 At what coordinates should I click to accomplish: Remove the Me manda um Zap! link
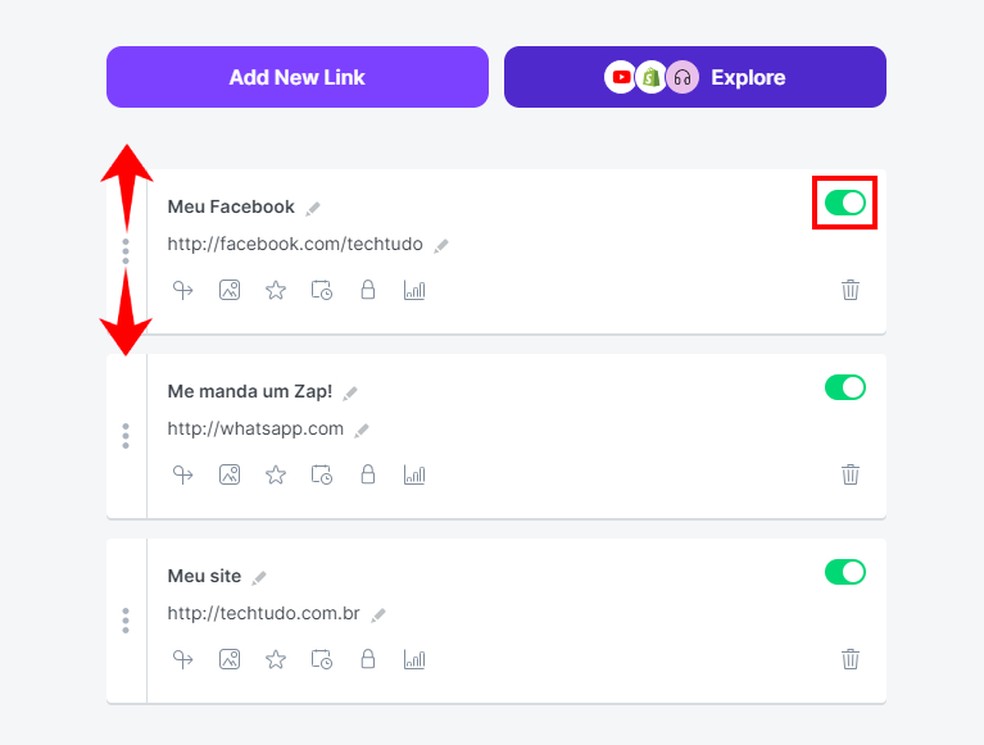[x=850, y=474]
